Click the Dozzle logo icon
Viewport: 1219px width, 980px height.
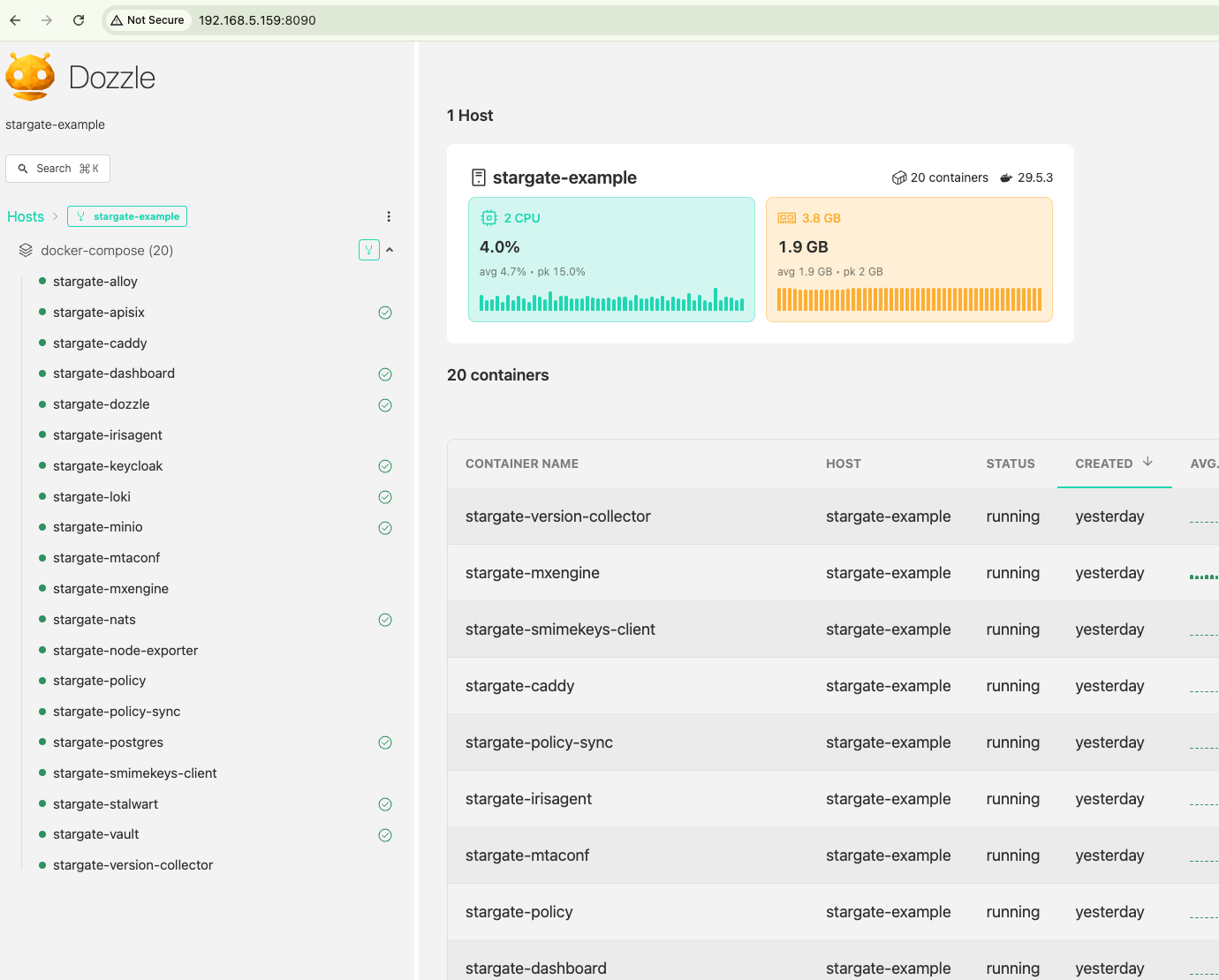click(x=31, y=77)
